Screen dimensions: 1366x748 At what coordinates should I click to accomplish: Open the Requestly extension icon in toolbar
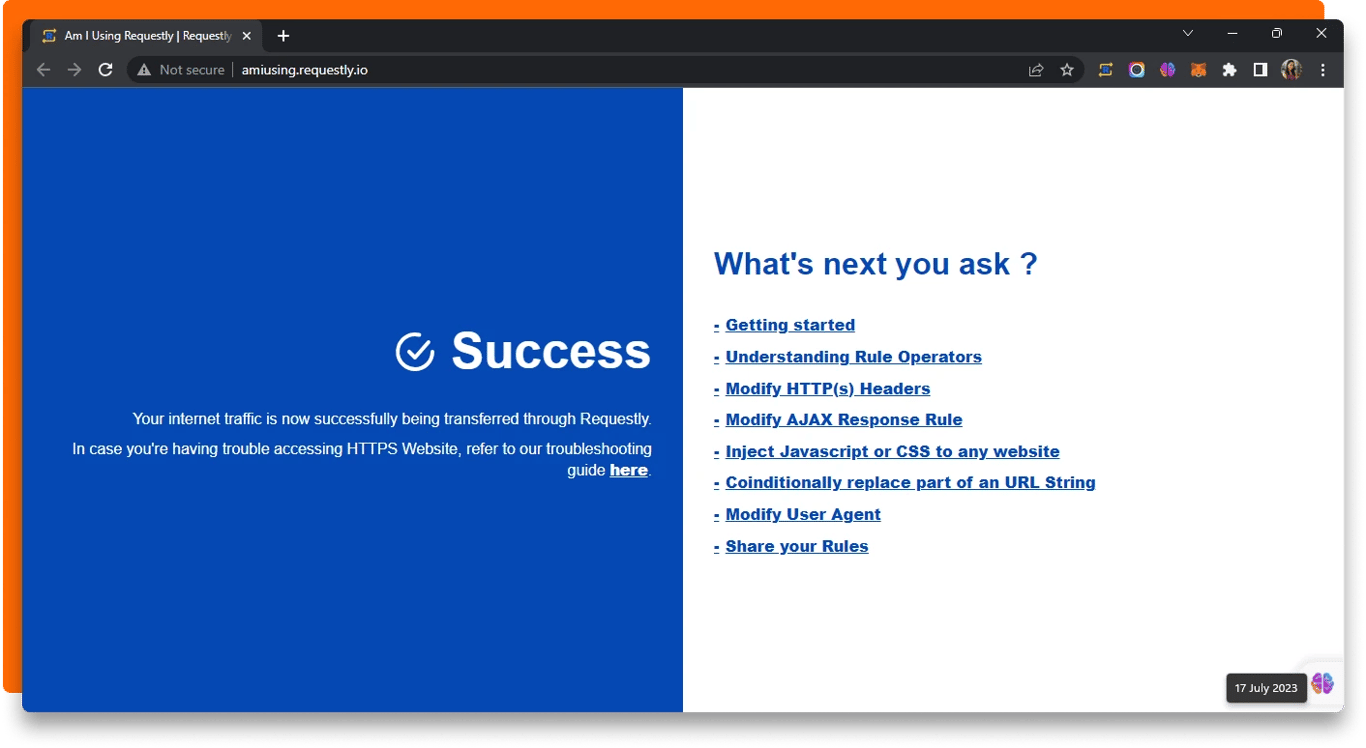coord(1105,70)
